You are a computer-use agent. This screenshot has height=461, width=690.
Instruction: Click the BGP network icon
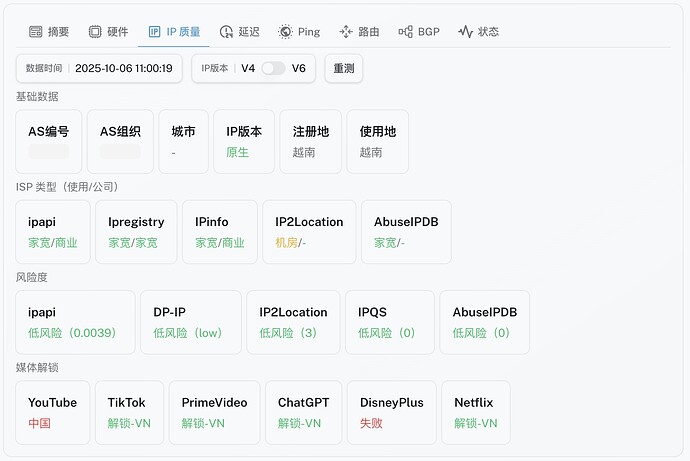(x=405, y=32)
